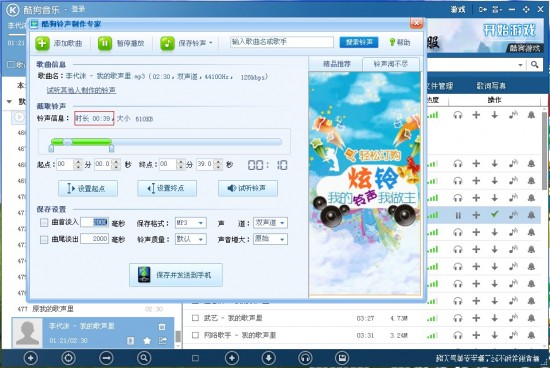This screenshot has width=550, height=368.
Task: Click the share icon in now-playing panel
Action: click(162, 340)
